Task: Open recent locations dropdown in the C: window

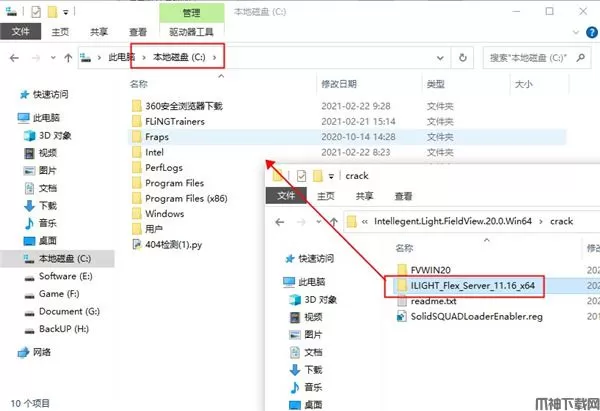Action: [53, 58]
